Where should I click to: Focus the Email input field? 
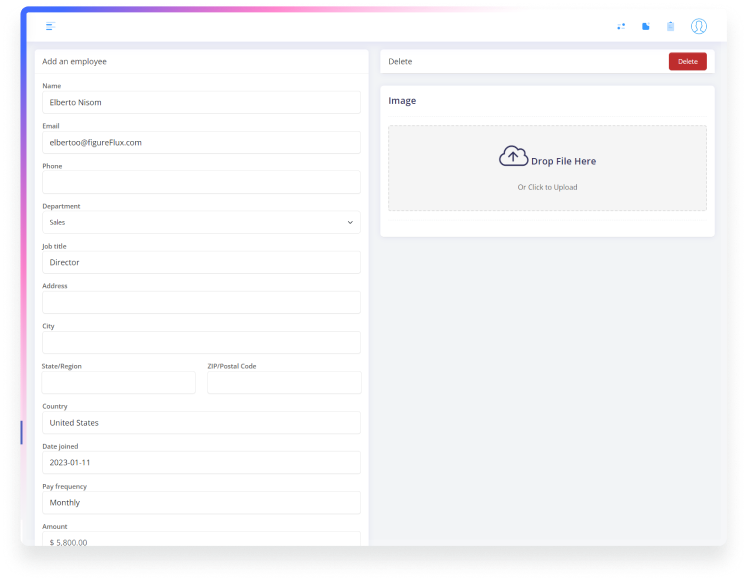pos(201,142)
